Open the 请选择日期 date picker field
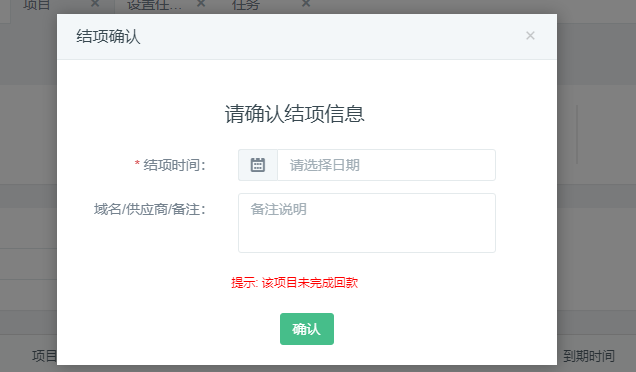 pyautogui.click(x=386, y=165)
